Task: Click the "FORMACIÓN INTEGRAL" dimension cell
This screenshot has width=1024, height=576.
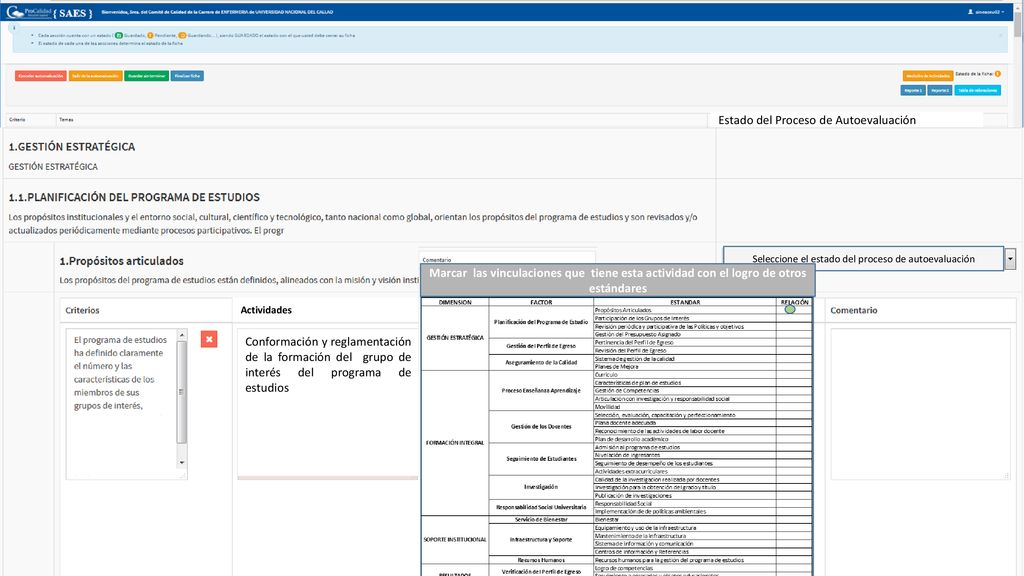Action: coord(455,443)
